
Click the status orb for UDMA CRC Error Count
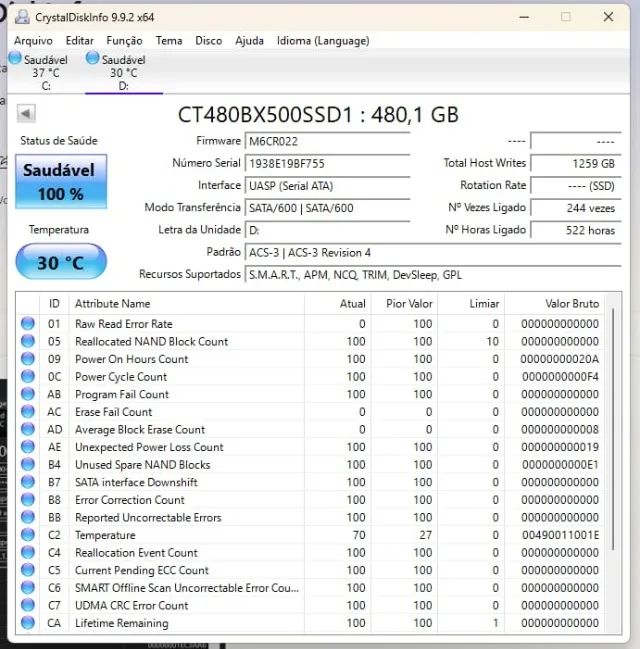(28, 605)
